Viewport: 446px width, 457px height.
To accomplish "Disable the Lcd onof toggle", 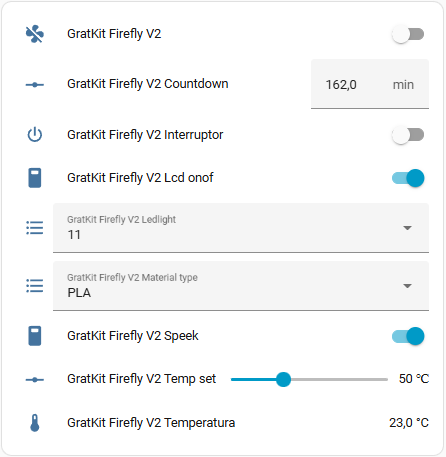I will point(408,178).
